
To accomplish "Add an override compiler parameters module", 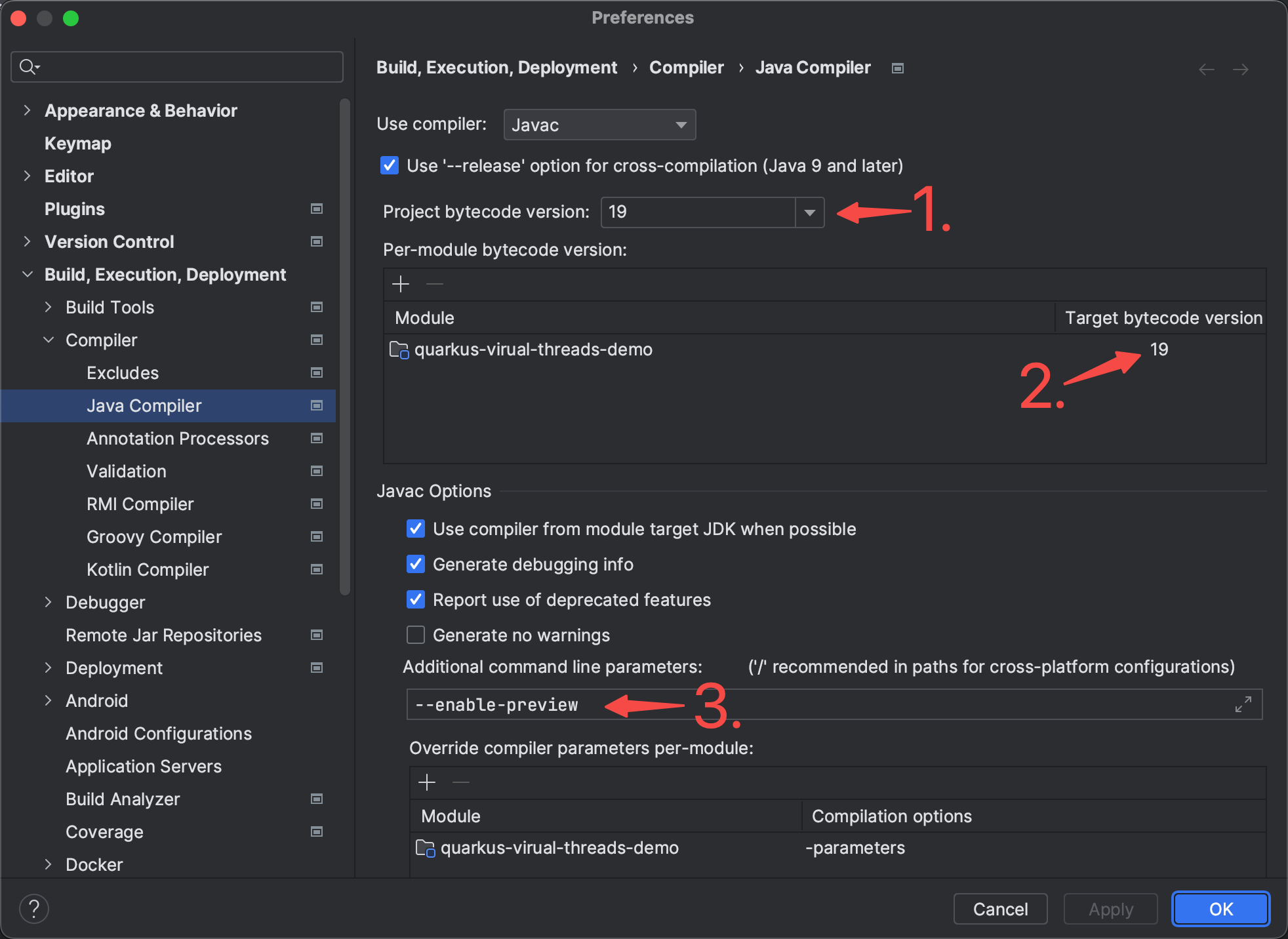I will click(x=427, y=782).
